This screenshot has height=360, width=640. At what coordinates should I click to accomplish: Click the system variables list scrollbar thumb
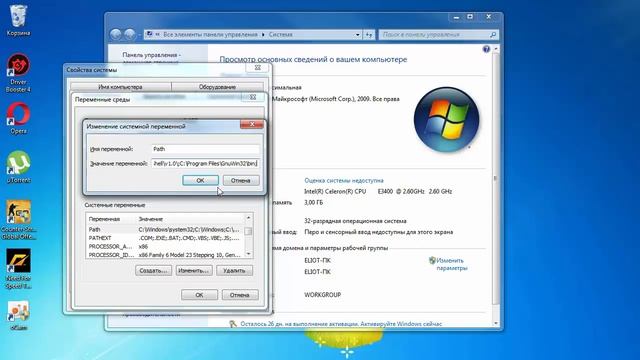[x=248, y=231]
